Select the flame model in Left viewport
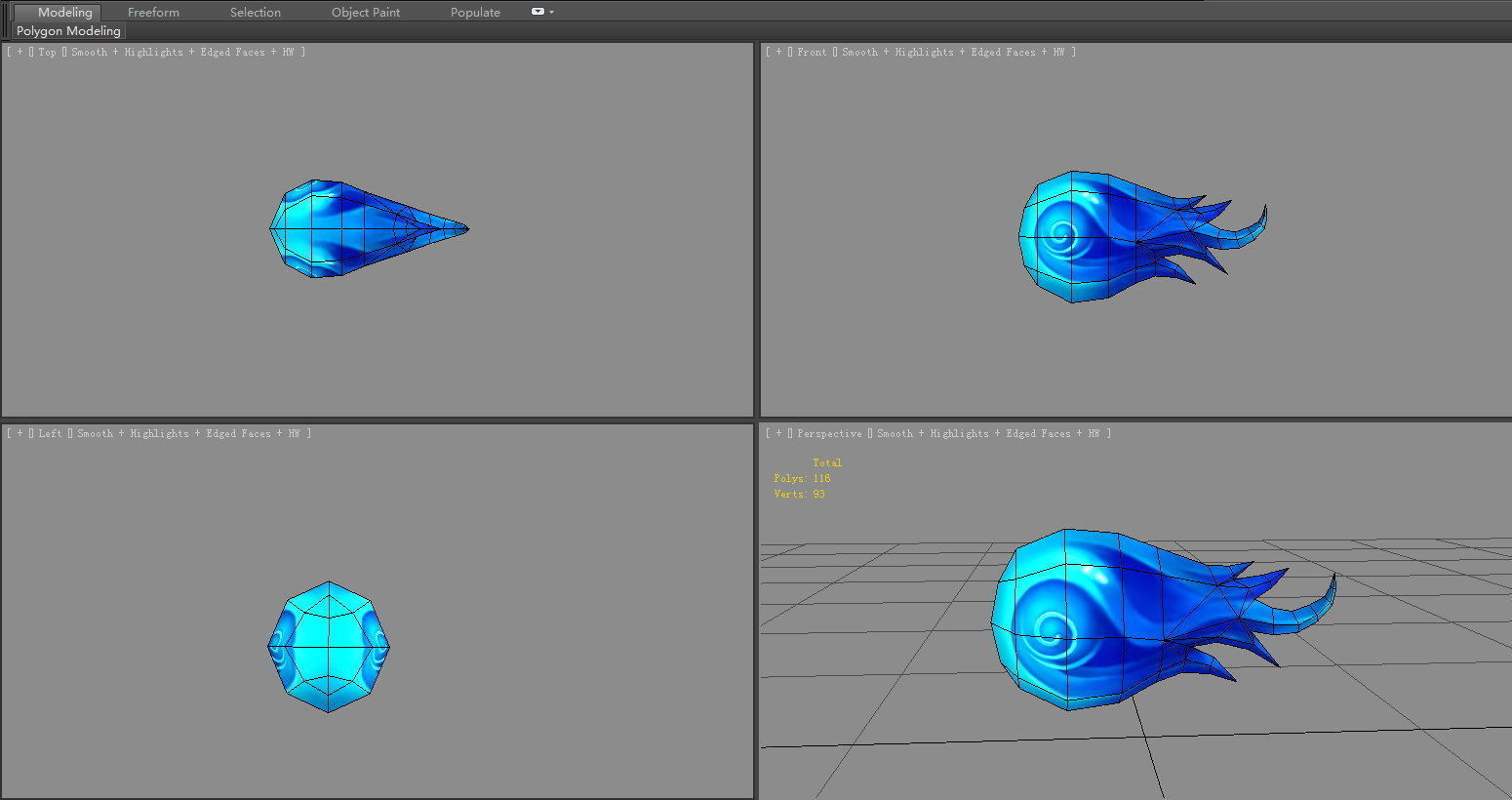Viewport: 1512px width, 800px height. coord(329,647)
